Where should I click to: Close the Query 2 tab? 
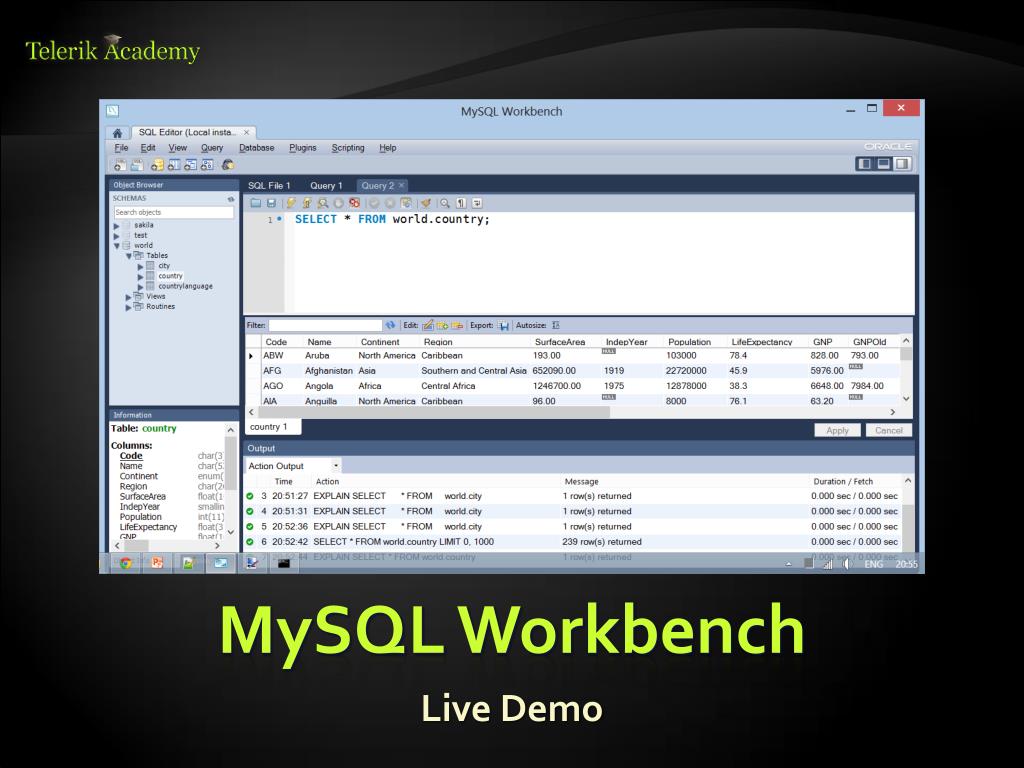[402, 185]
